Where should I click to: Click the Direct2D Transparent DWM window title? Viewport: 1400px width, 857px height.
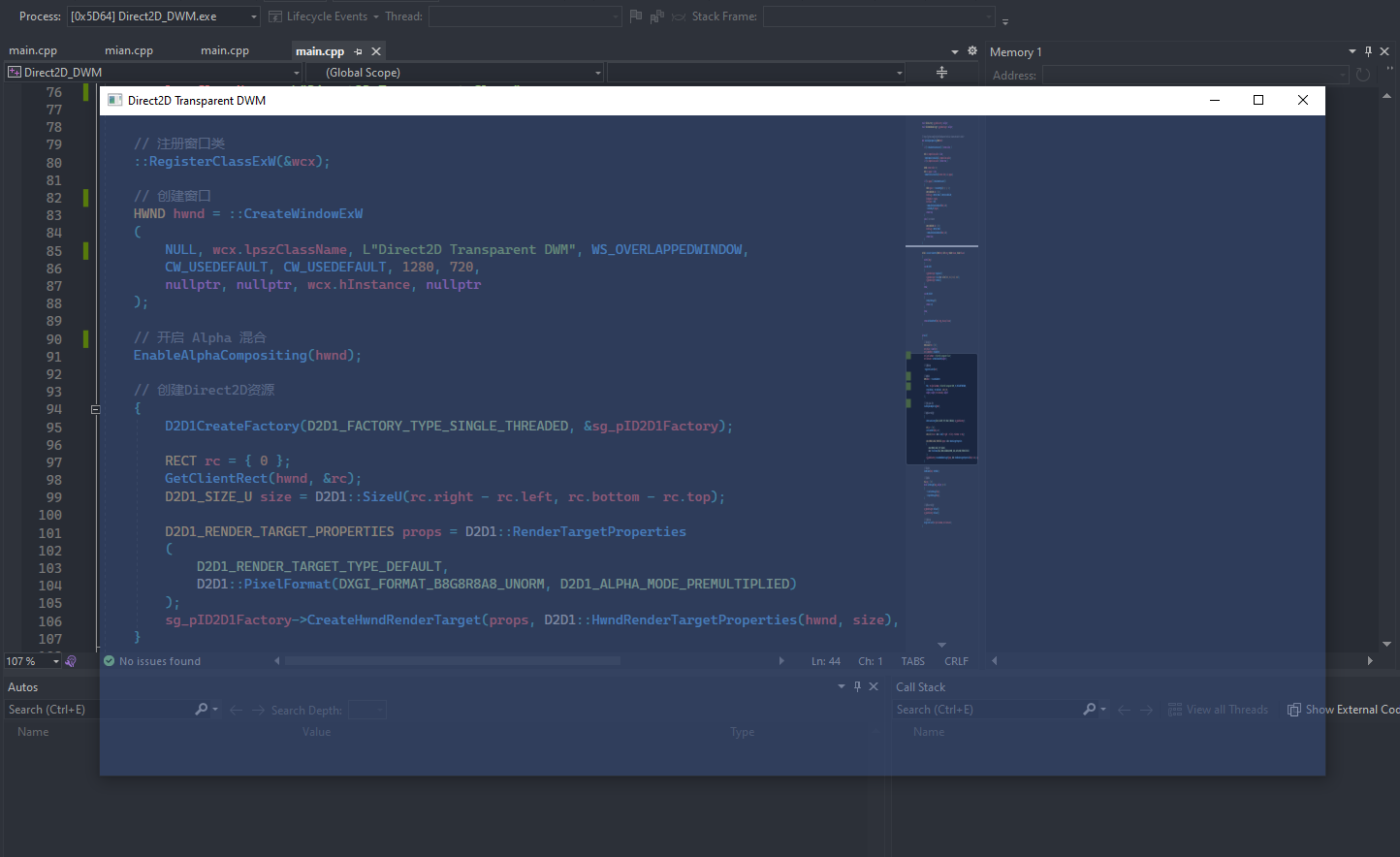pos(197,101)
